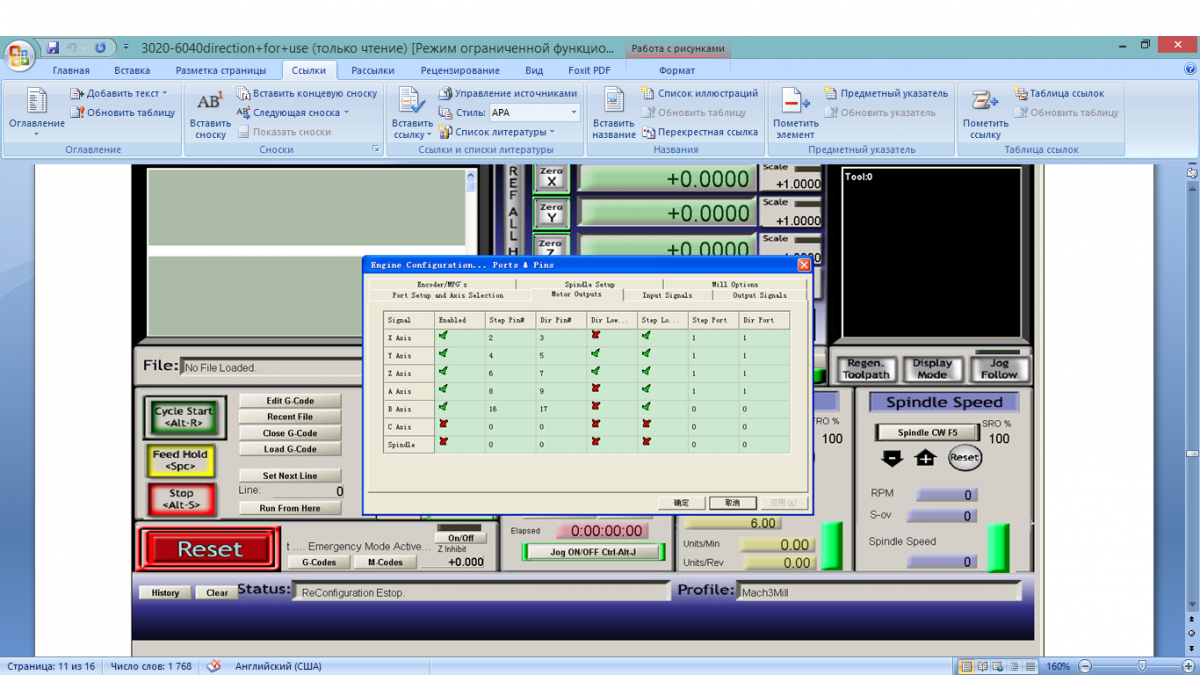This screenshot has height=675, width=1200.
Task: Toggle the C Axis Enabled red cross
Action: click(x=443, y=424)
